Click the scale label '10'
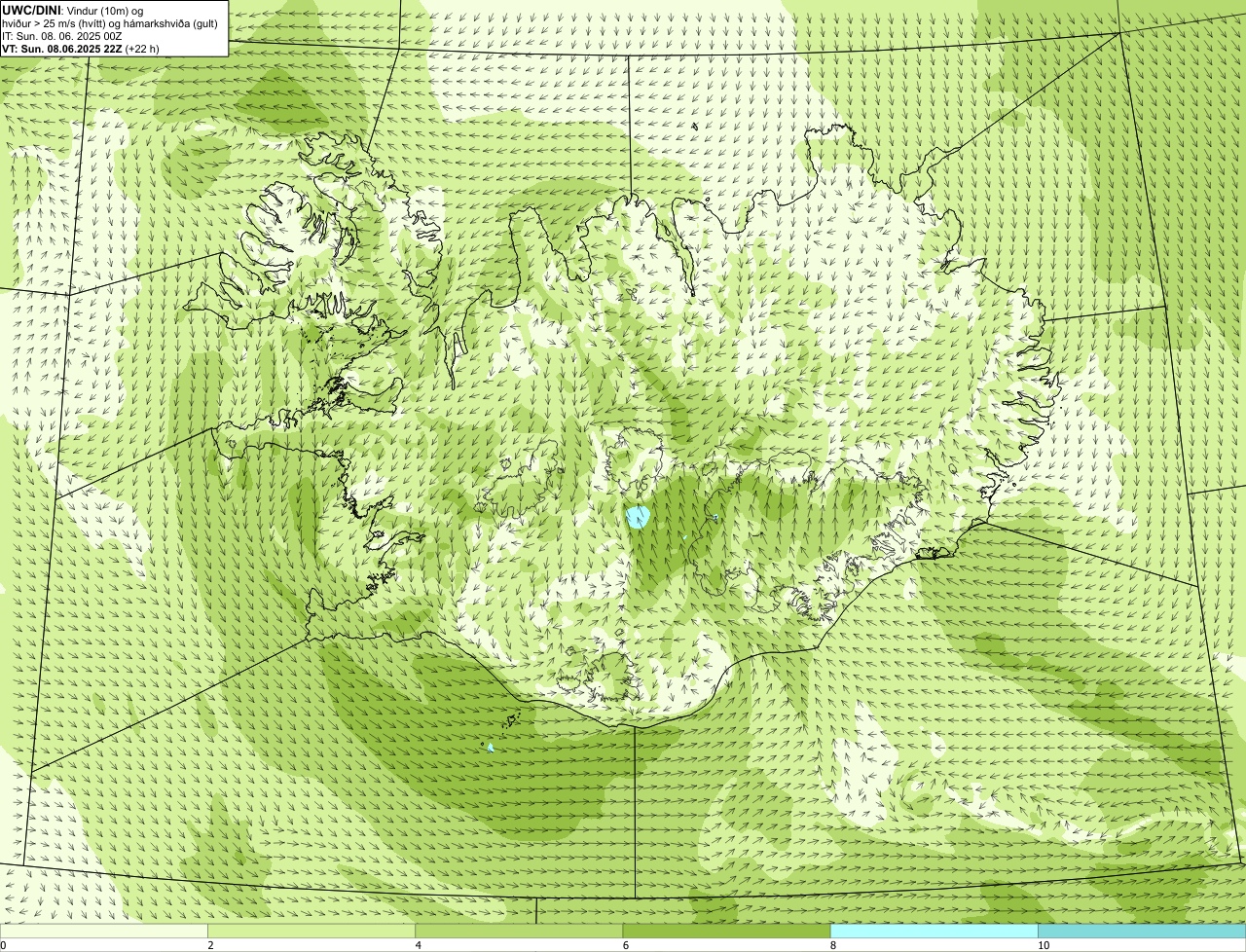This screenshot has height=952, width=1246. (x=1043, y=945)
